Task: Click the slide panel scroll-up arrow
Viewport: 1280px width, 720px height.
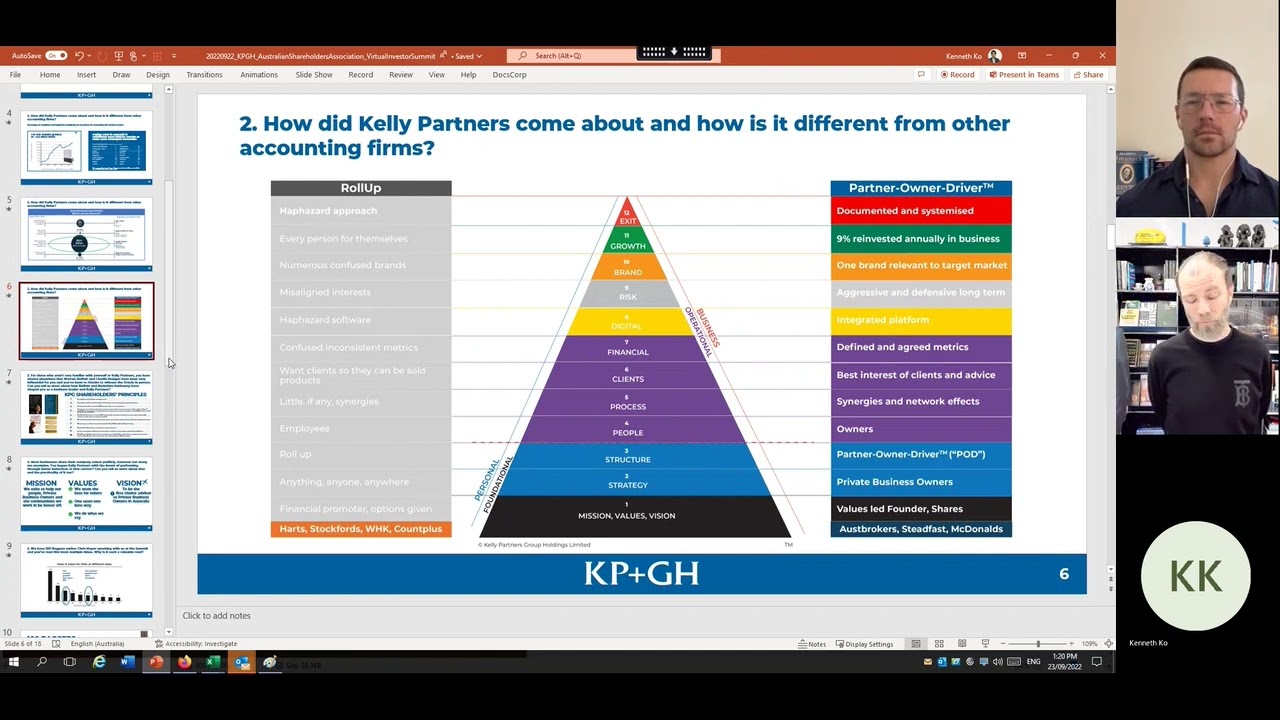Action: click(x=169, y=90)
